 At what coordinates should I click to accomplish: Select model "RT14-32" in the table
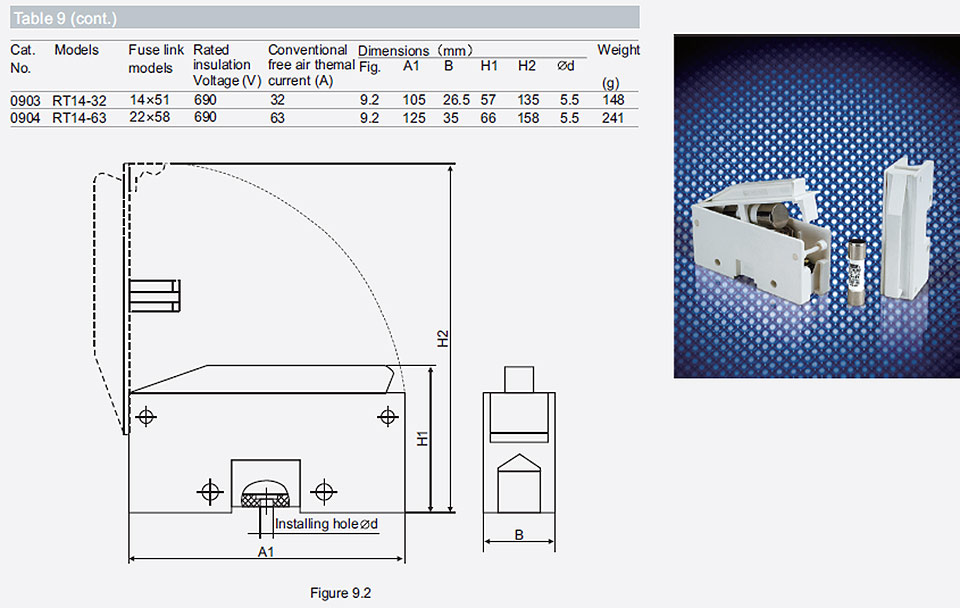80,100
